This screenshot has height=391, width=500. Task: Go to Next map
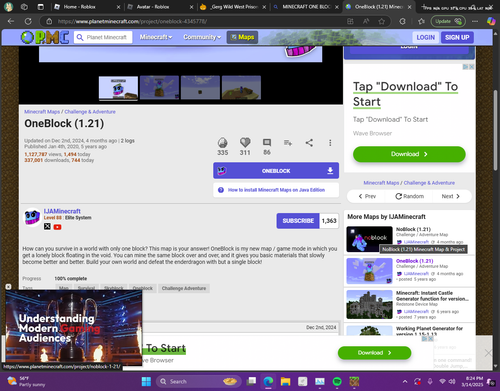[x=451, y=196]
